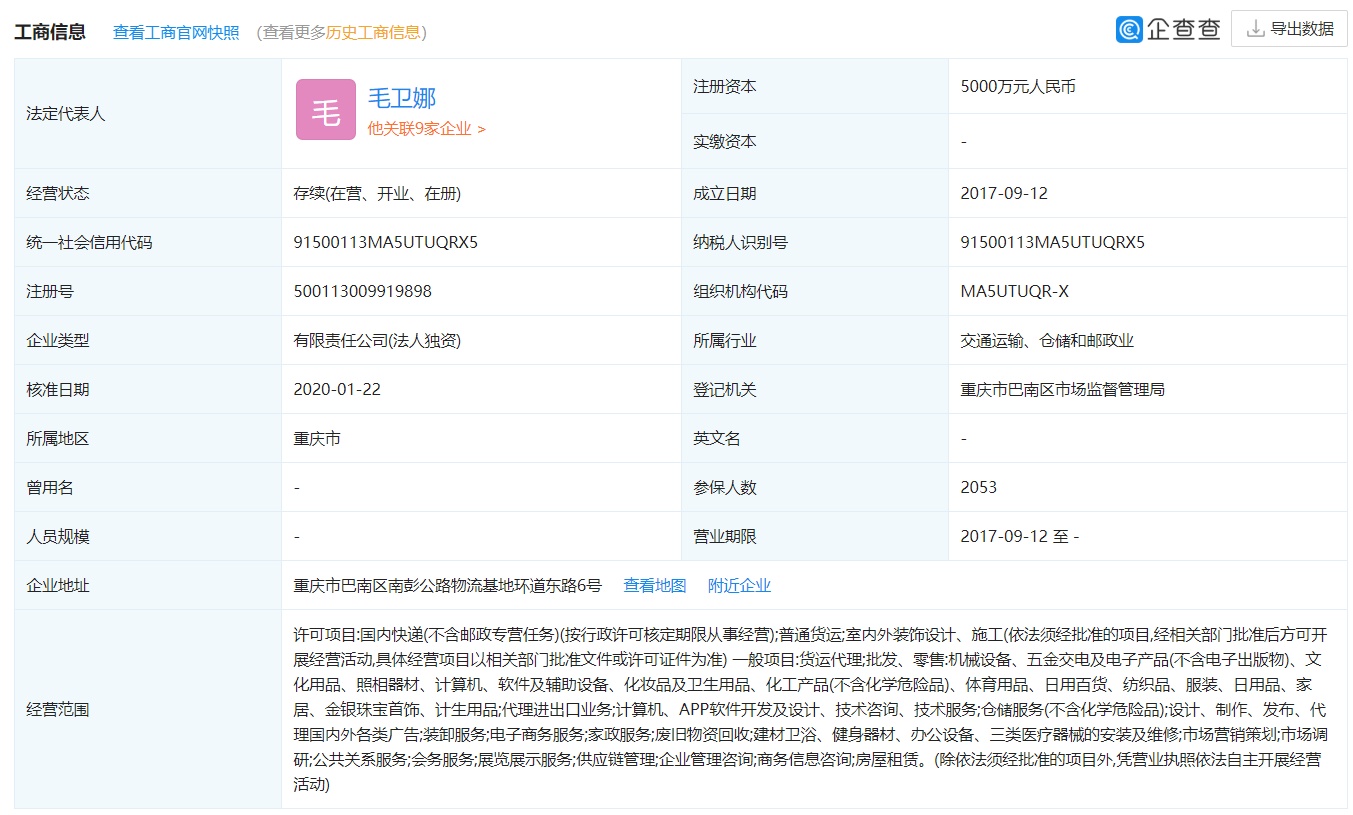Open the 查看工商官网快照 link
The height and width of the screenshot is (815, 1353).
point(176,32)
